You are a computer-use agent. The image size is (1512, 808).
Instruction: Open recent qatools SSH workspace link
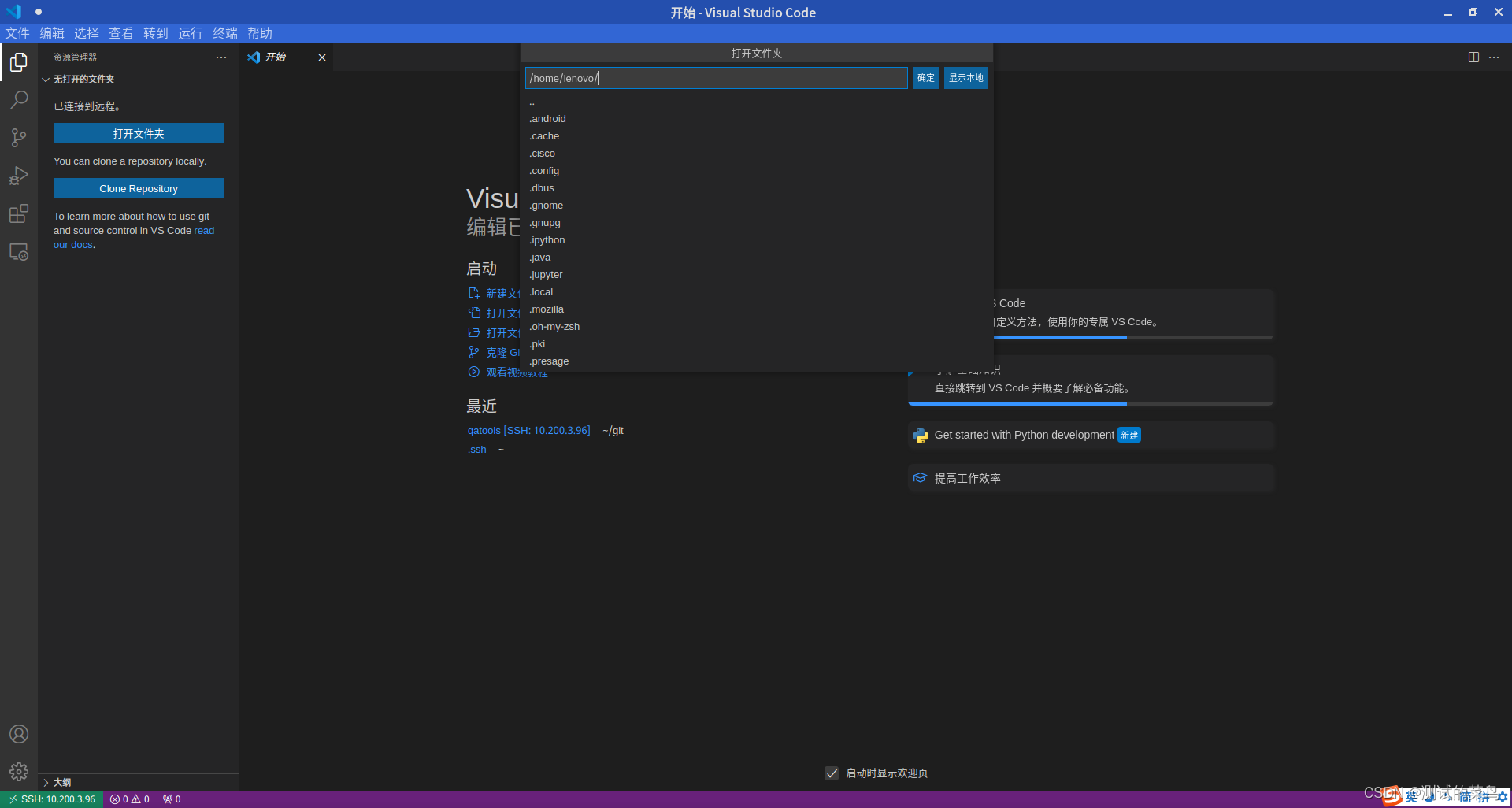click(528, 431)
